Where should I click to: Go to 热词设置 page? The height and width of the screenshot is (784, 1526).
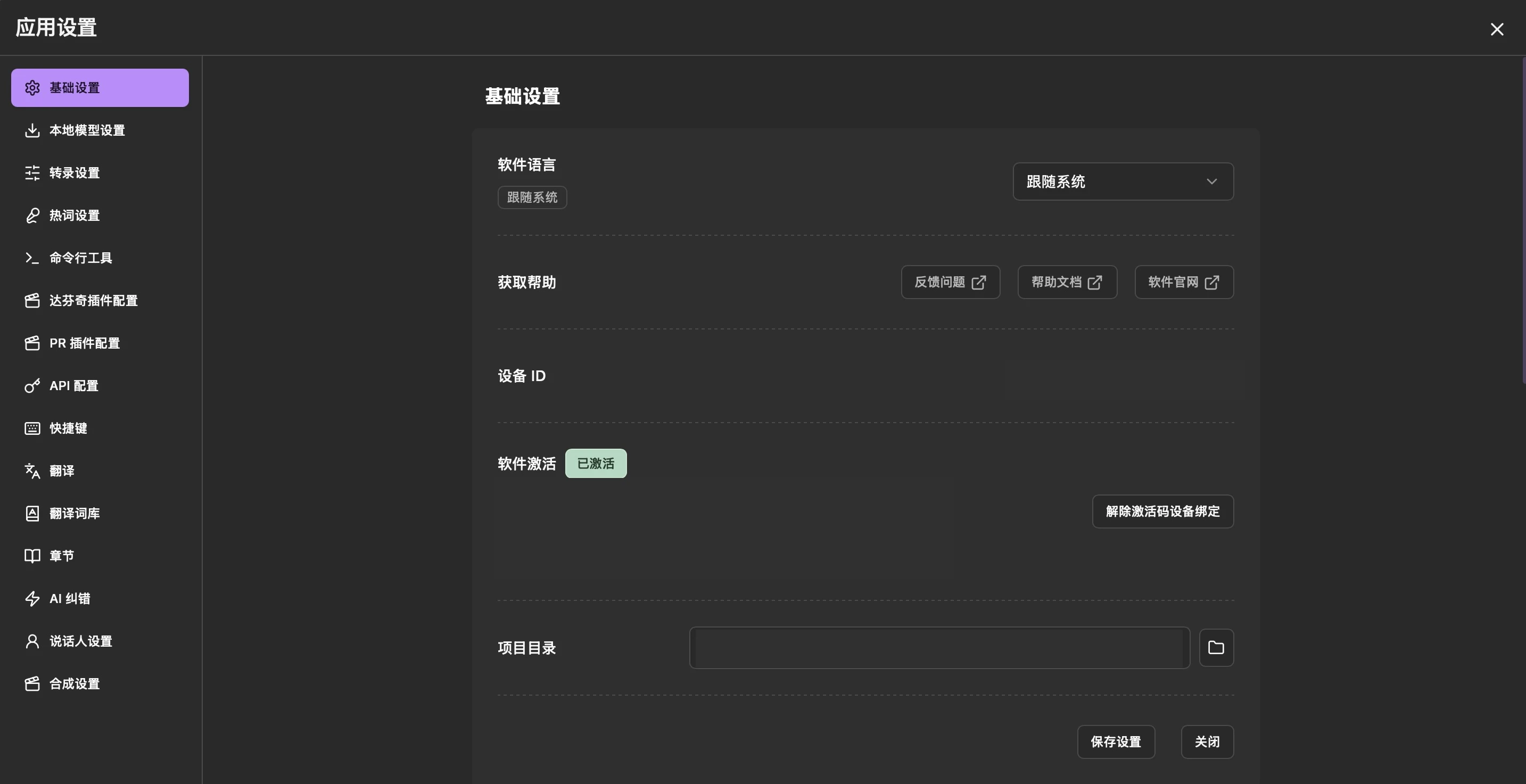click(100, 216)
